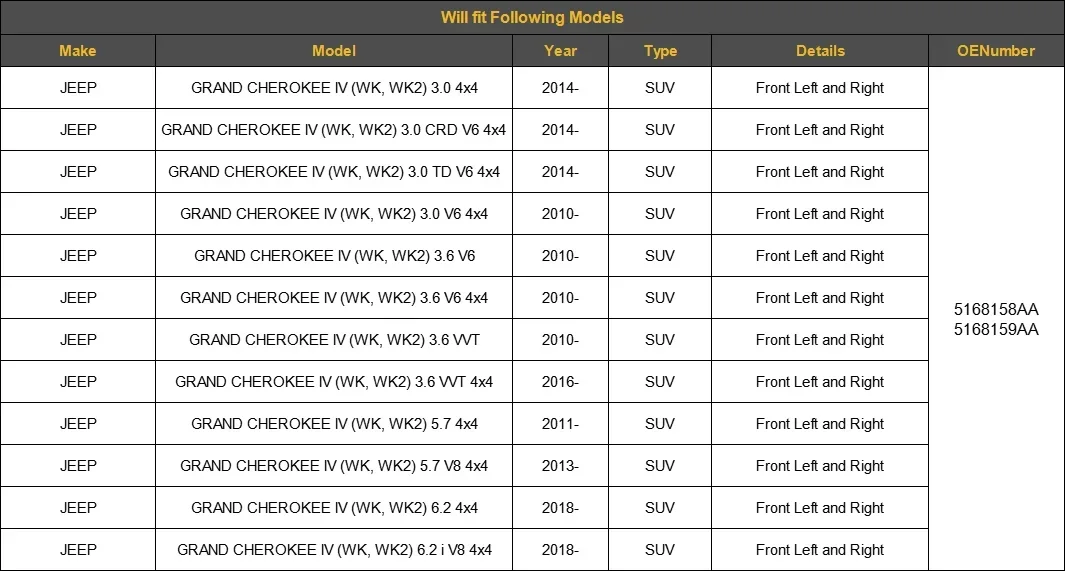Select the 2011- year cell
1065x571 pixels.
[560, 424]
